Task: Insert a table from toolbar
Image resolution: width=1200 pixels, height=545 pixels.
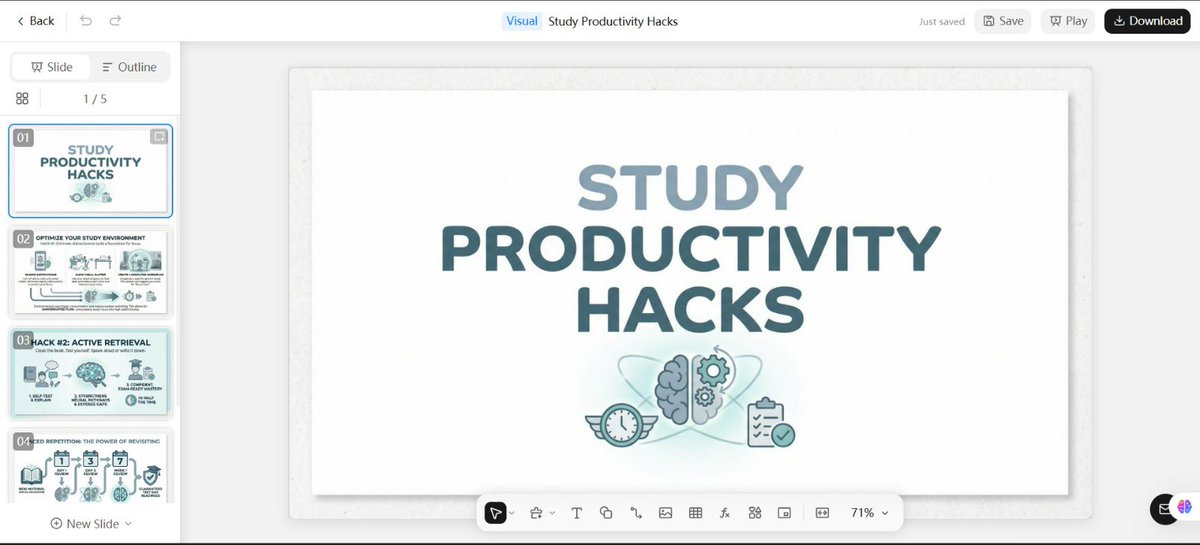Action: click(695, 513)
